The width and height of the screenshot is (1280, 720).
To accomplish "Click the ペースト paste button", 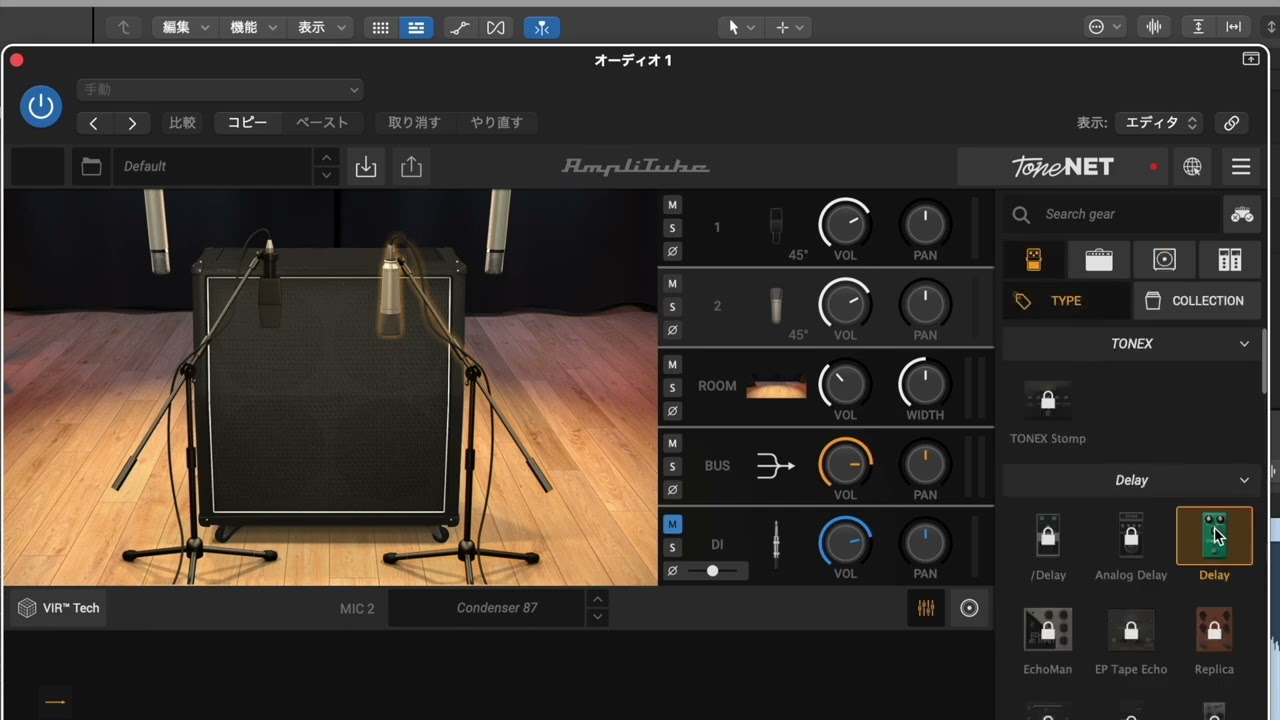I will pos(322,123).
